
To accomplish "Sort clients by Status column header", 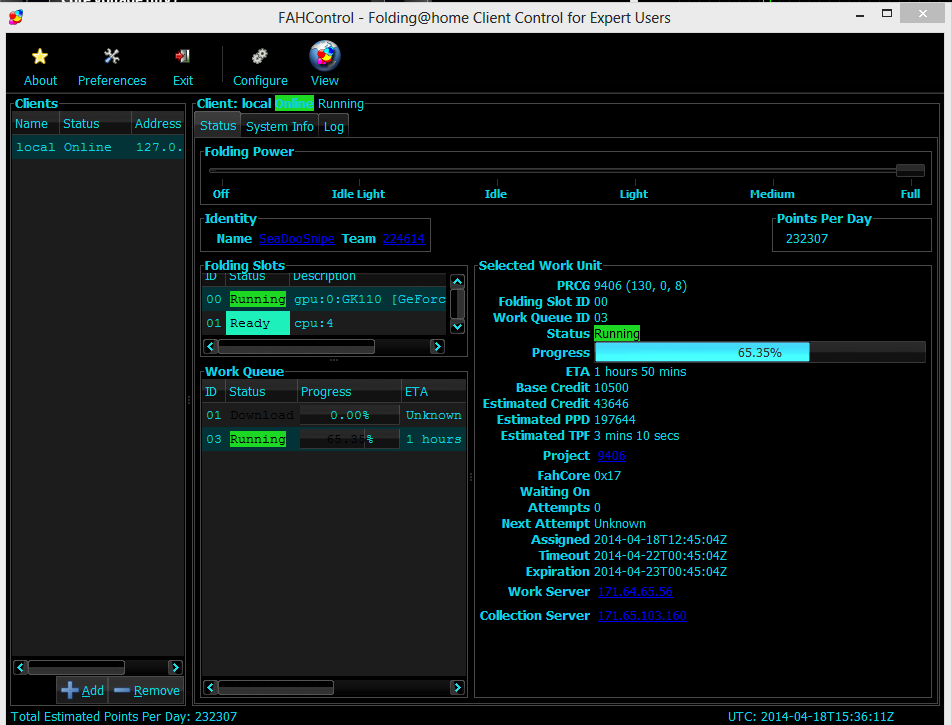I will click(95, 123).
